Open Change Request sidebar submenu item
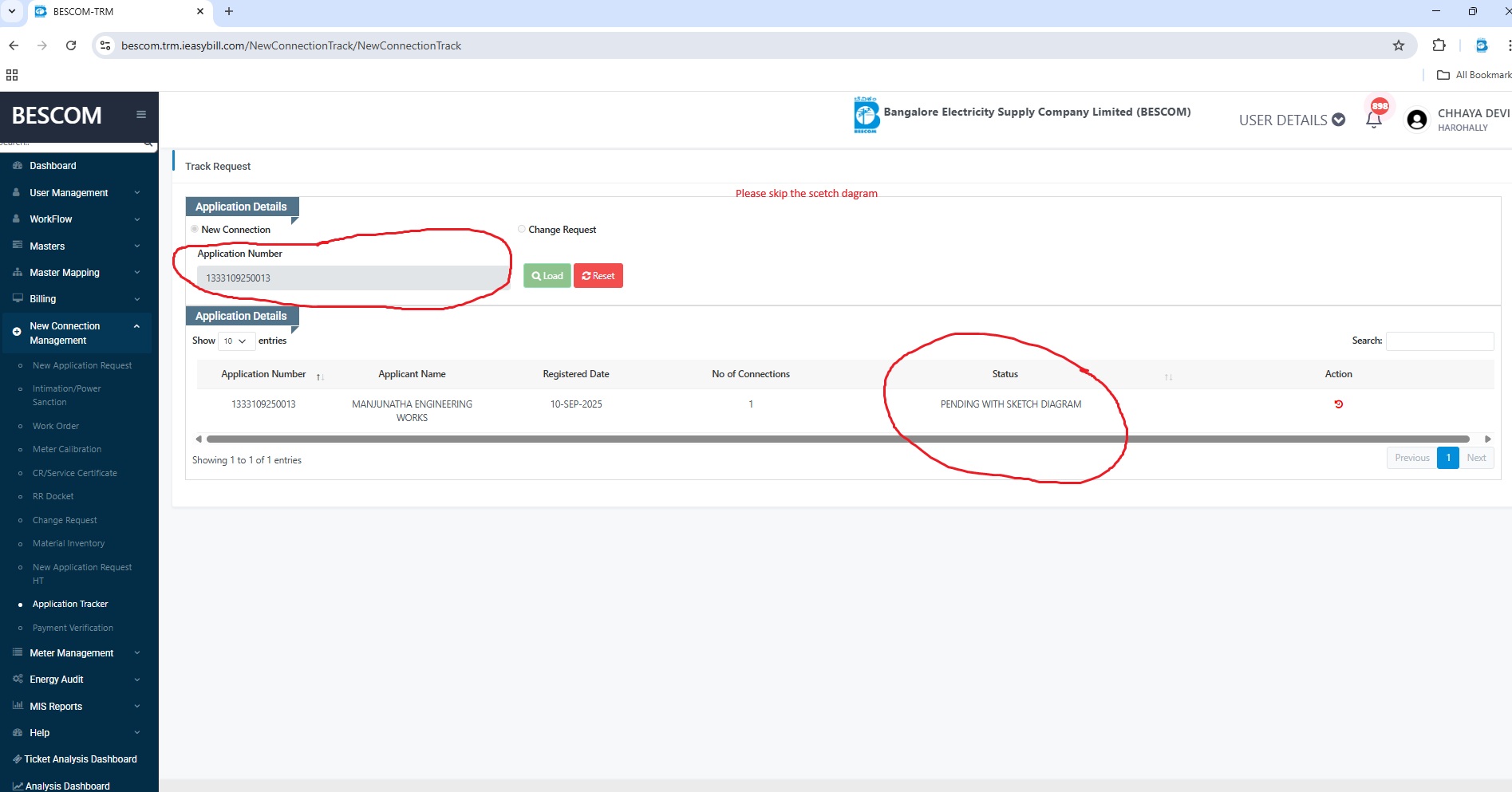1512x792 pixels. (65, 520)
